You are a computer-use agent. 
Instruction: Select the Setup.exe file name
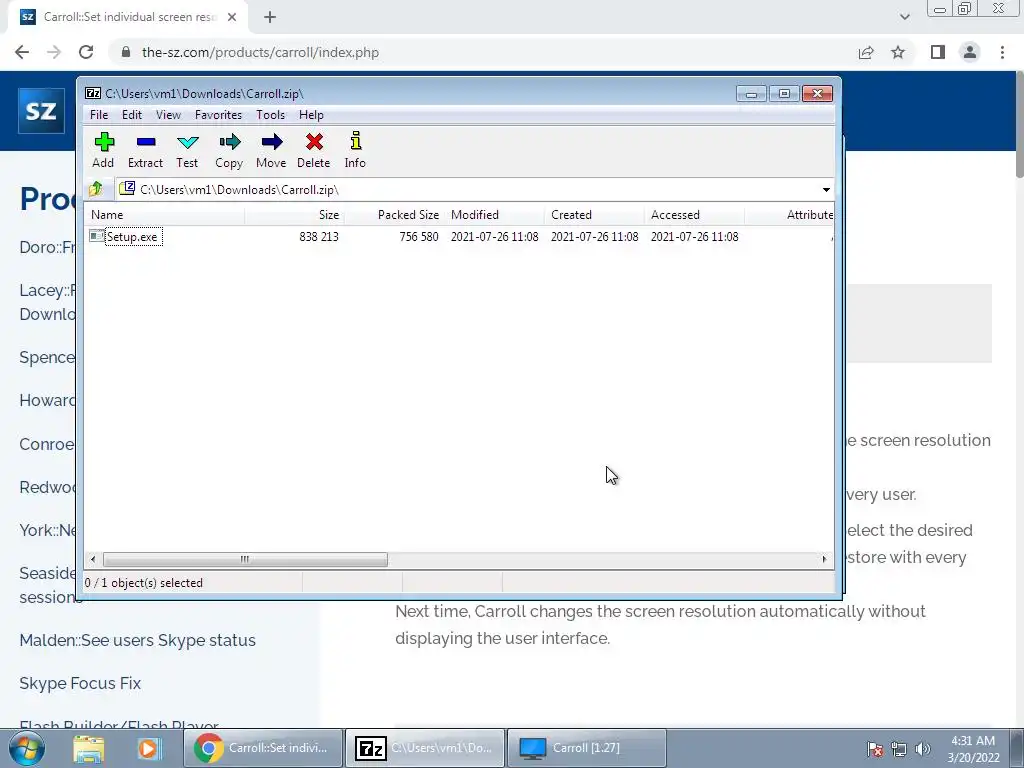132,236
